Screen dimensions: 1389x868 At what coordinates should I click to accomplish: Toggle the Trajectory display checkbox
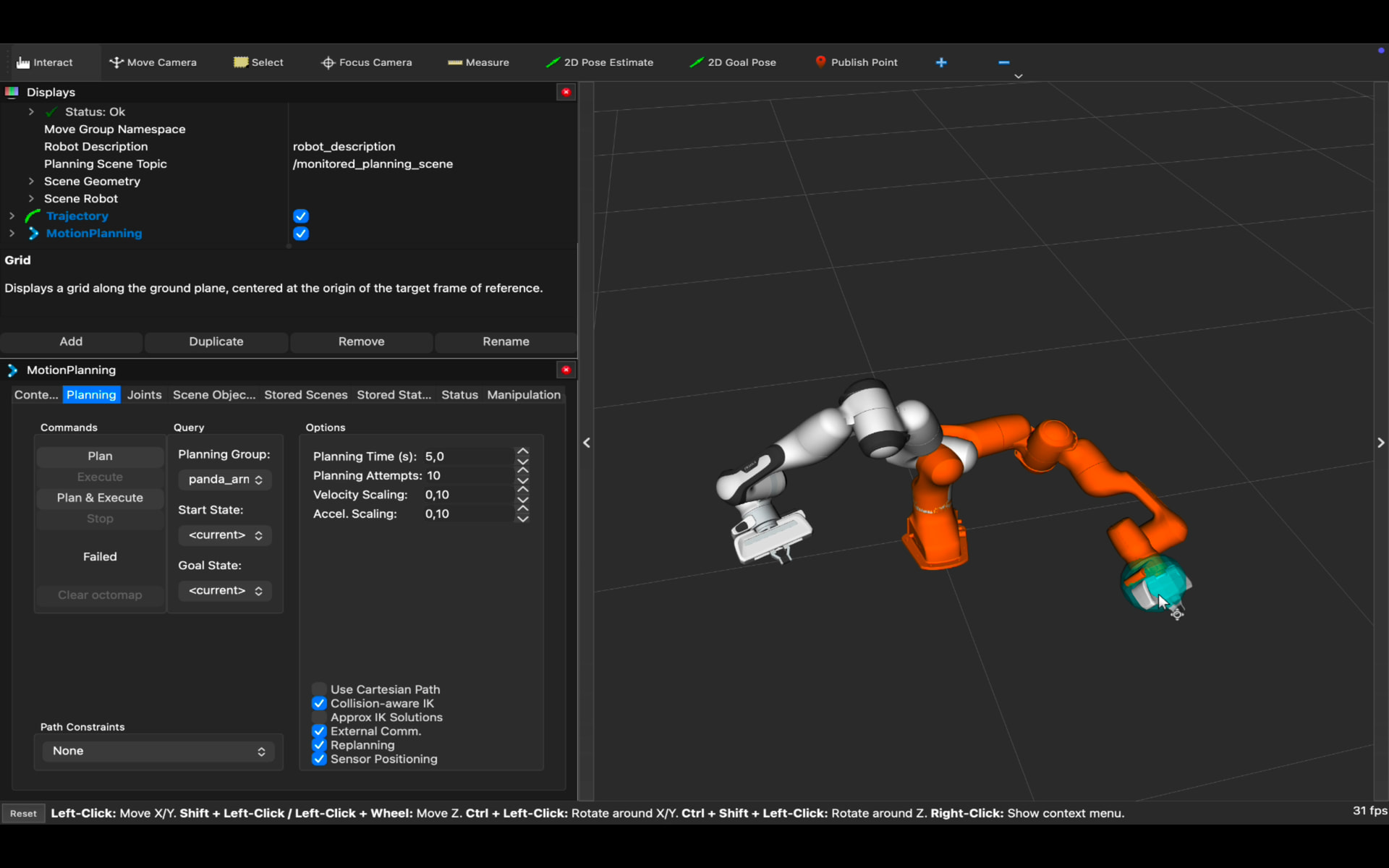pyautogui.click(x=301, y=216)
